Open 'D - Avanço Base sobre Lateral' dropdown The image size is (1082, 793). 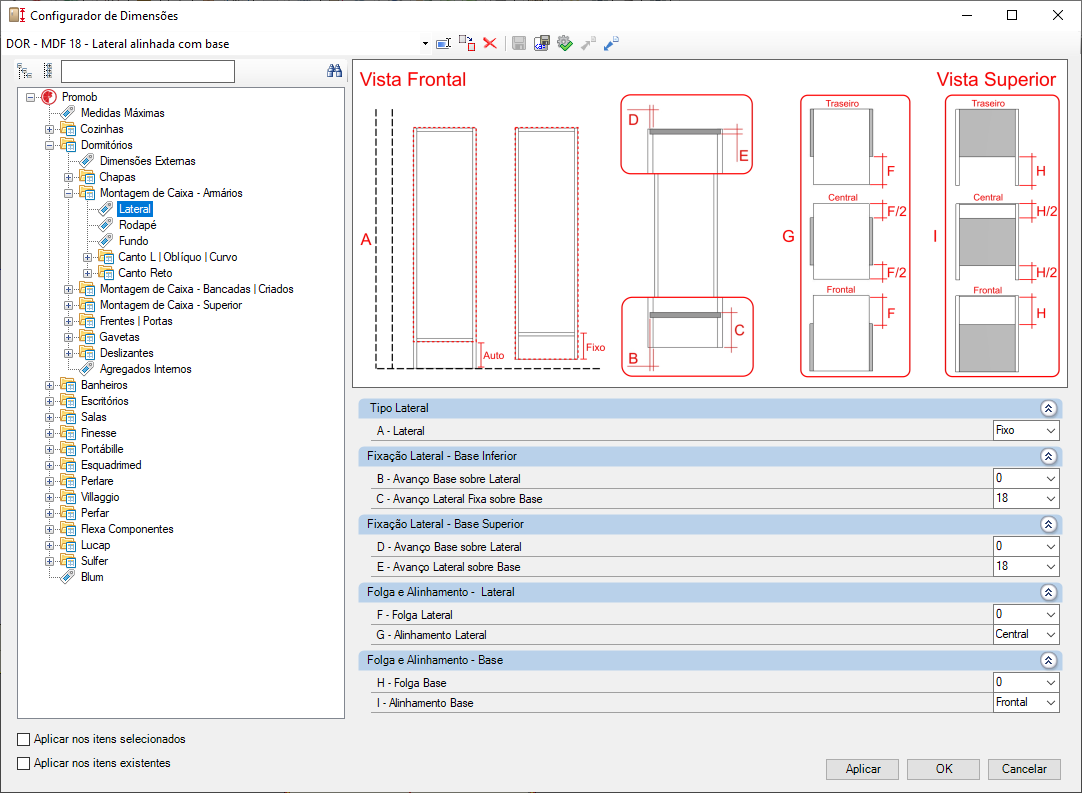pos(1026,547)
